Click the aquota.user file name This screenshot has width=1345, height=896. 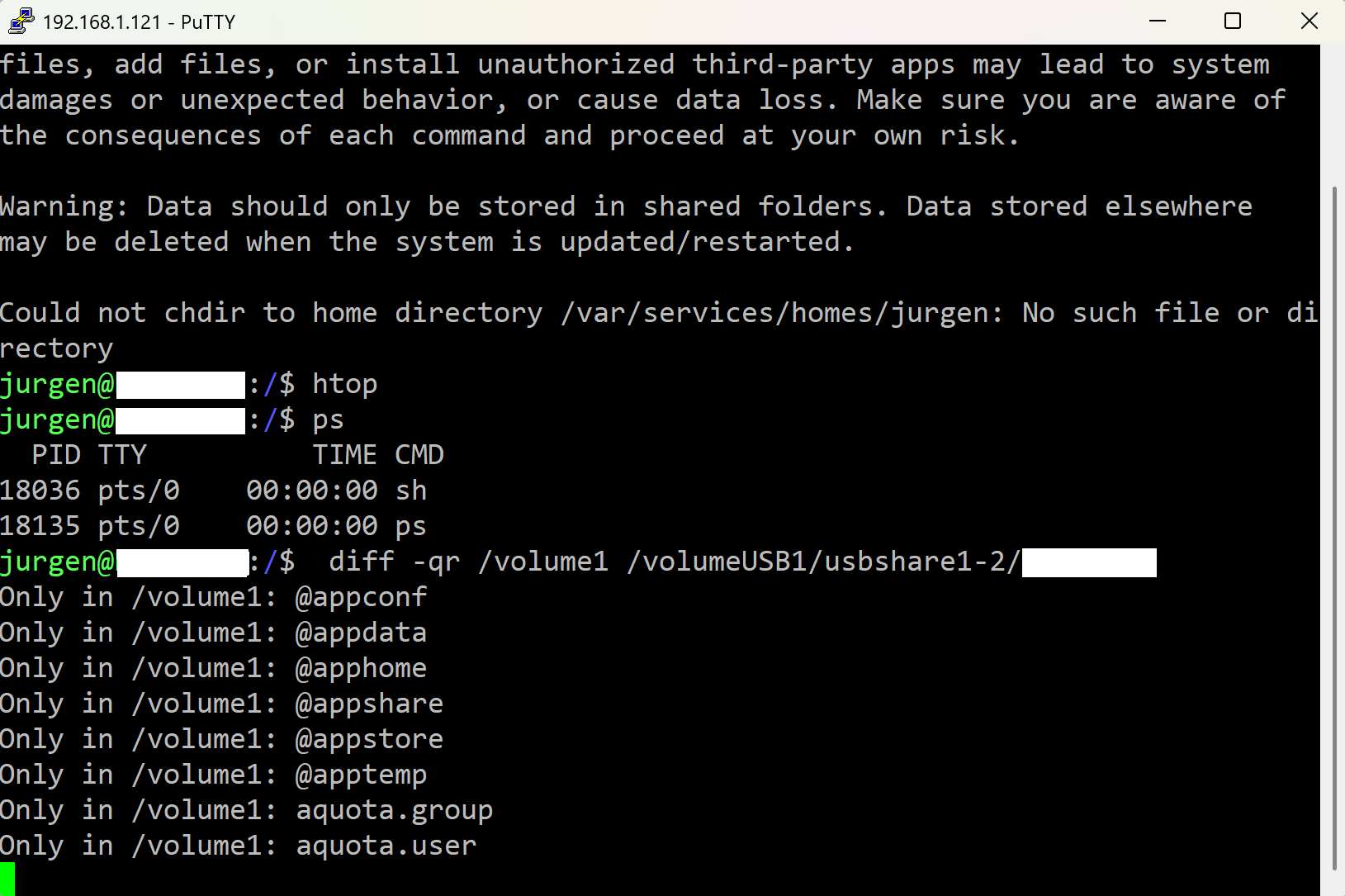tap(386, 846)
